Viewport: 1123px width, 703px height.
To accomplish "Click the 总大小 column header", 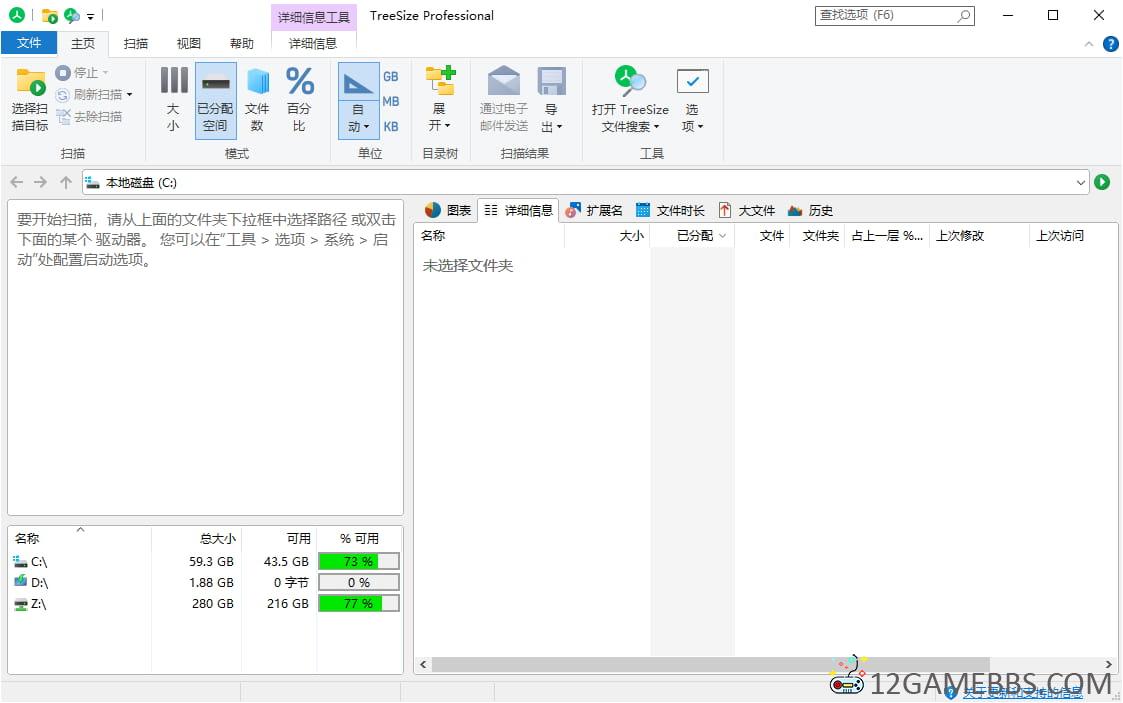I will click(196, 538).
